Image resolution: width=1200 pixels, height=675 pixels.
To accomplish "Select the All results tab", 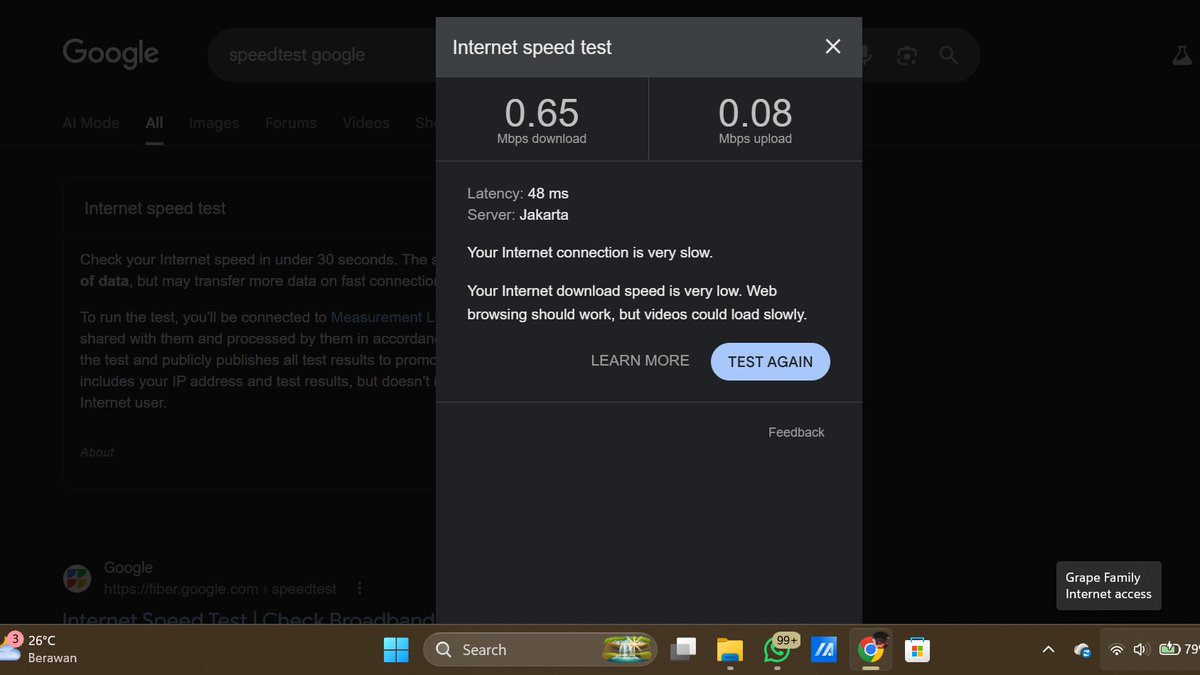I will pos(154,123).
